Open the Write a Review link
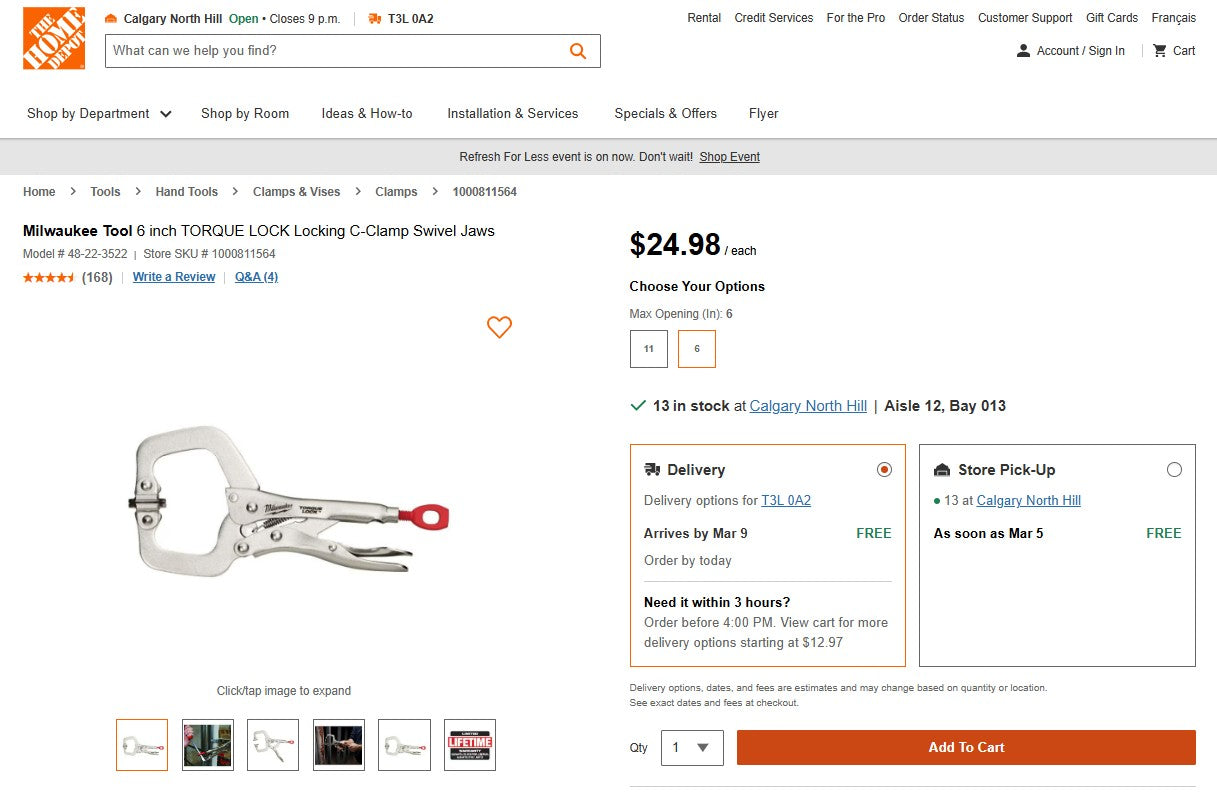 tap(173, 277)
